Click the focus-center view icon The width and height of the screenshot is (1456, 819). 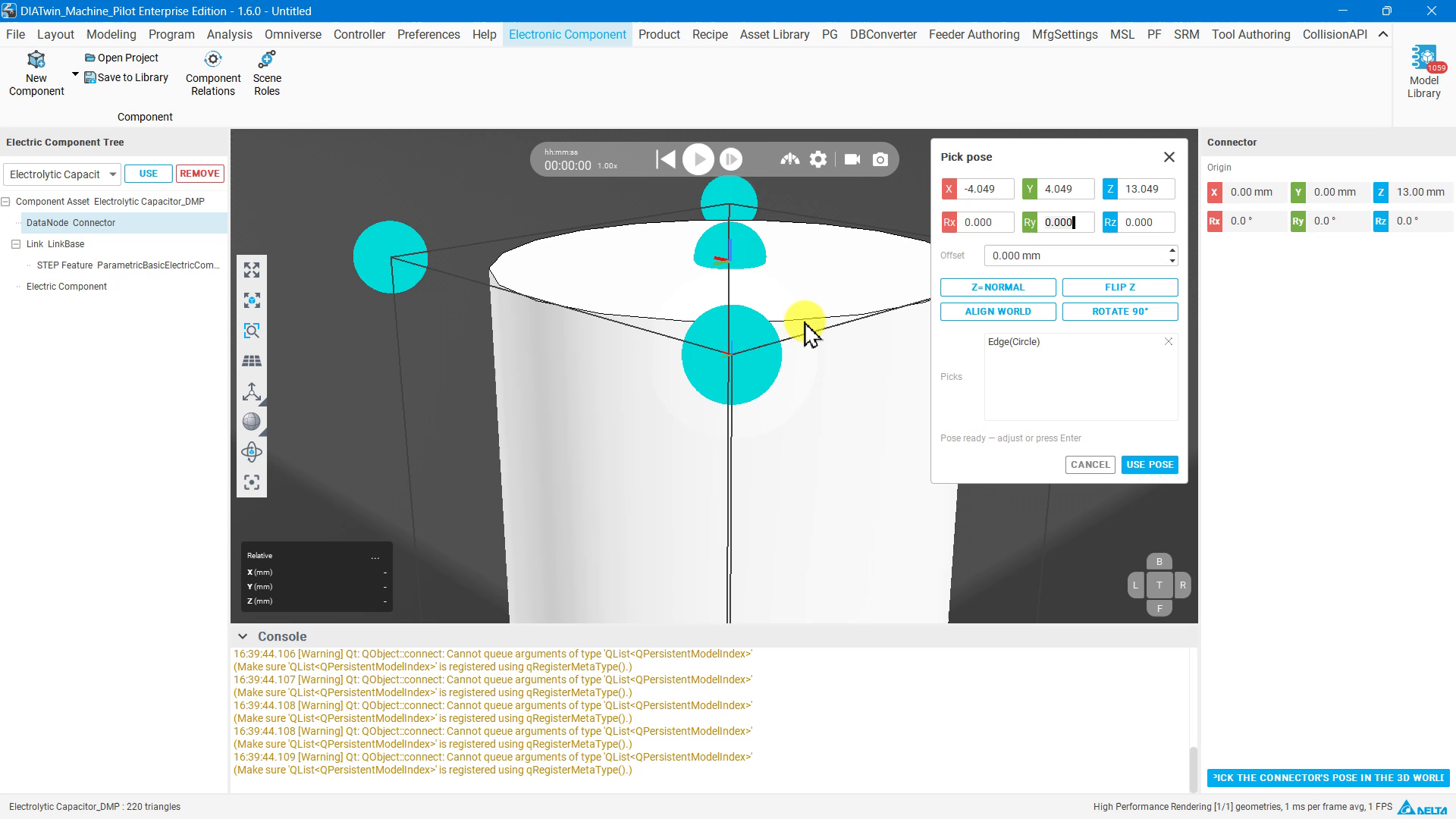click(x=252, y=482)
